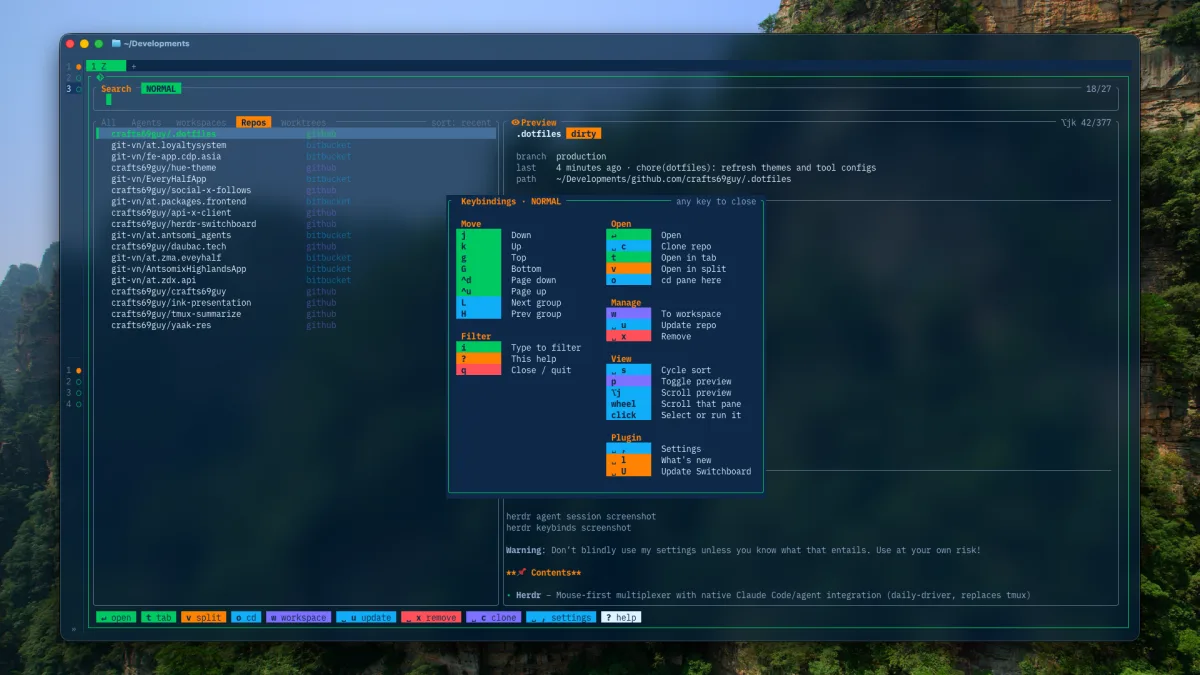The width and height of the screenshot is (1200, 675).
Task: Click 'any key to close' in Keybindings popup
Action: click(716, 201)
